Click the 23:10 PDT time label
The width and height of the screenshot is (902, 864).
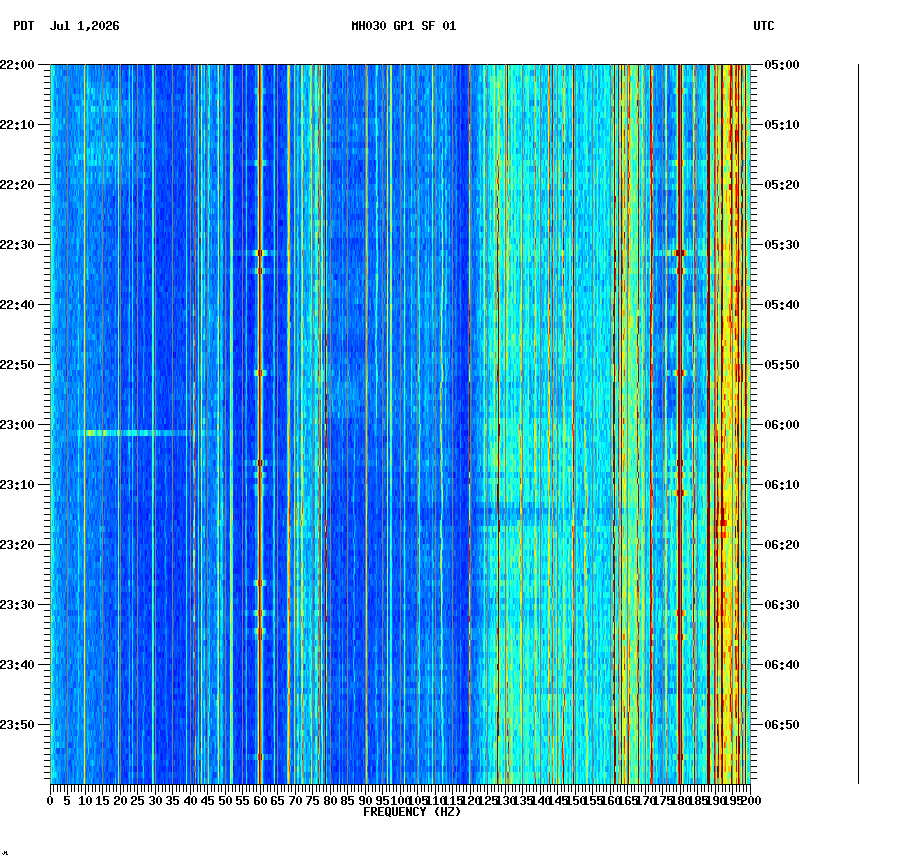pyautogui.click(x=17, y=485)
